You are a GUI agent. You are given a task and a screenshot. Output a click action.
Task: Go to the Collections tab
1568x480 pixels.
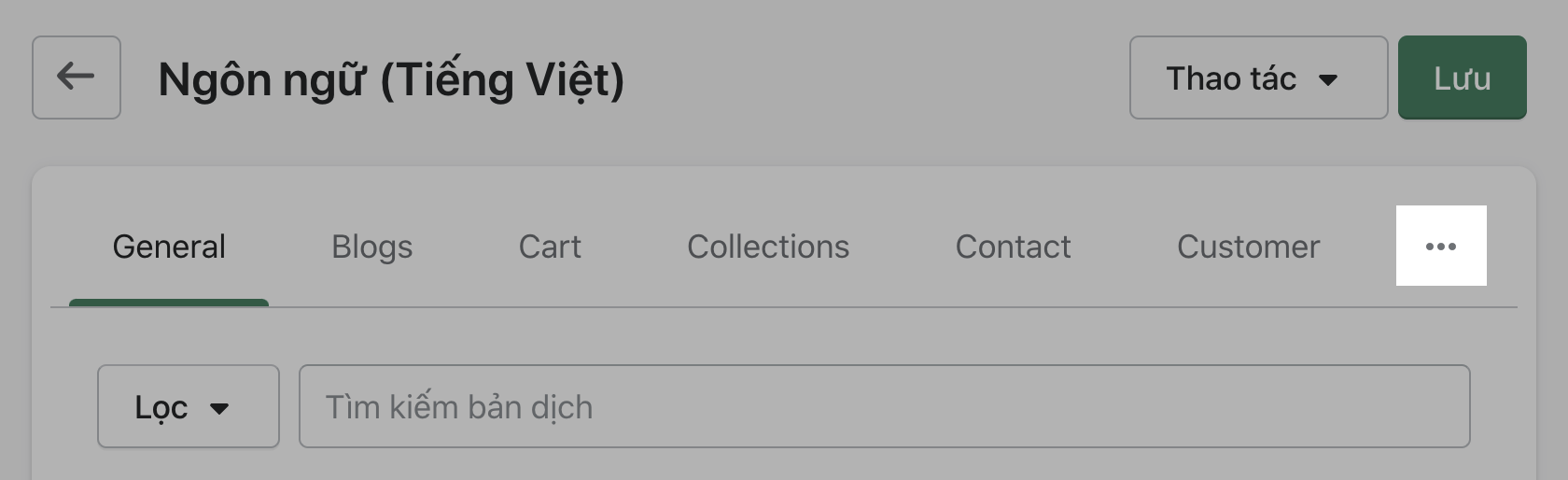pyautogui.click(x=768, y=247)
